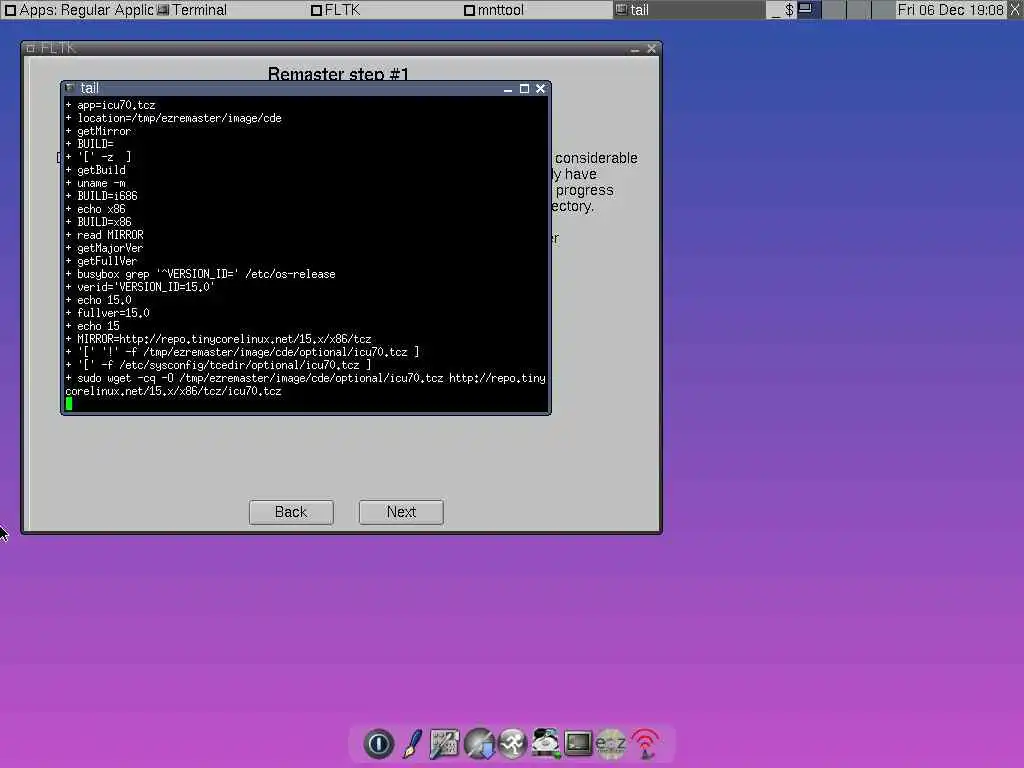
Task: Select the tail taskbar entry
Action: pos(689,10)
